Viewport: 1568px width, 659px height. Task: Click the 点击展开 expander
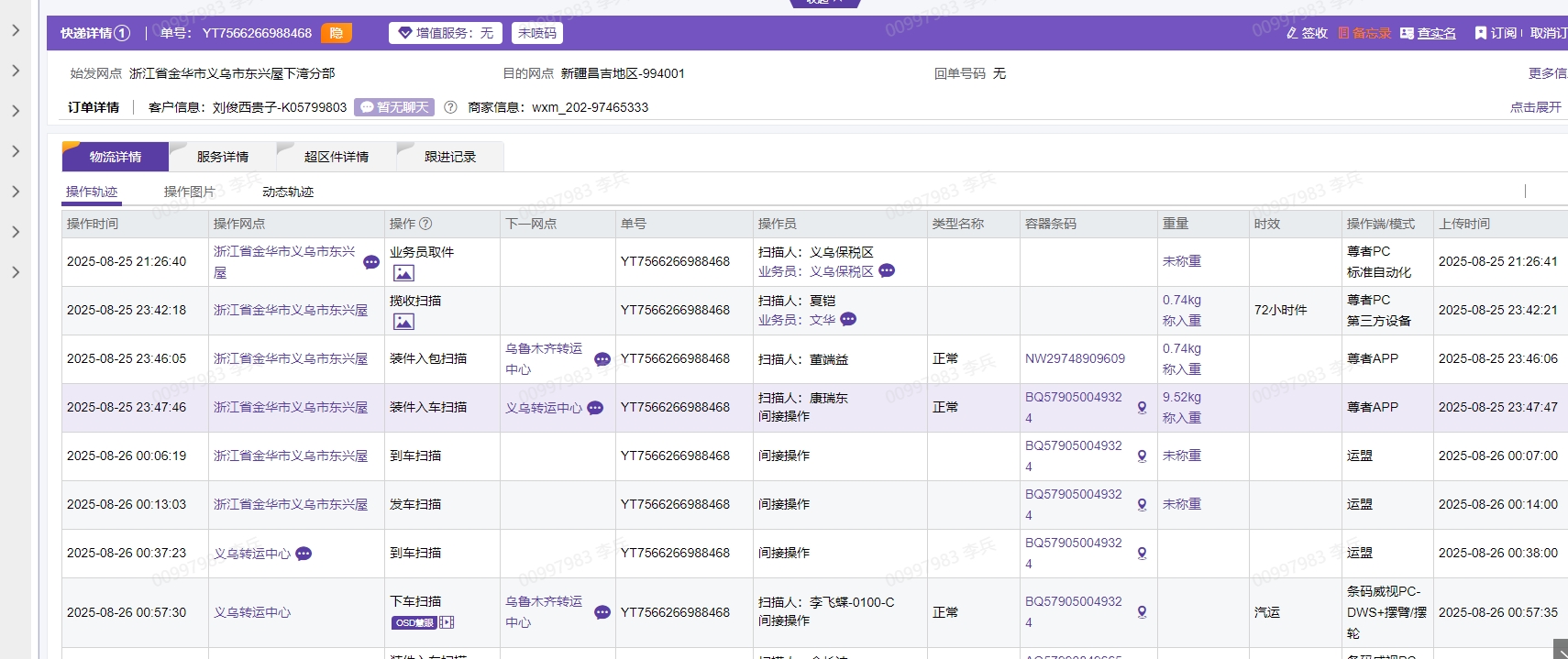click(x=1535, y=107)
